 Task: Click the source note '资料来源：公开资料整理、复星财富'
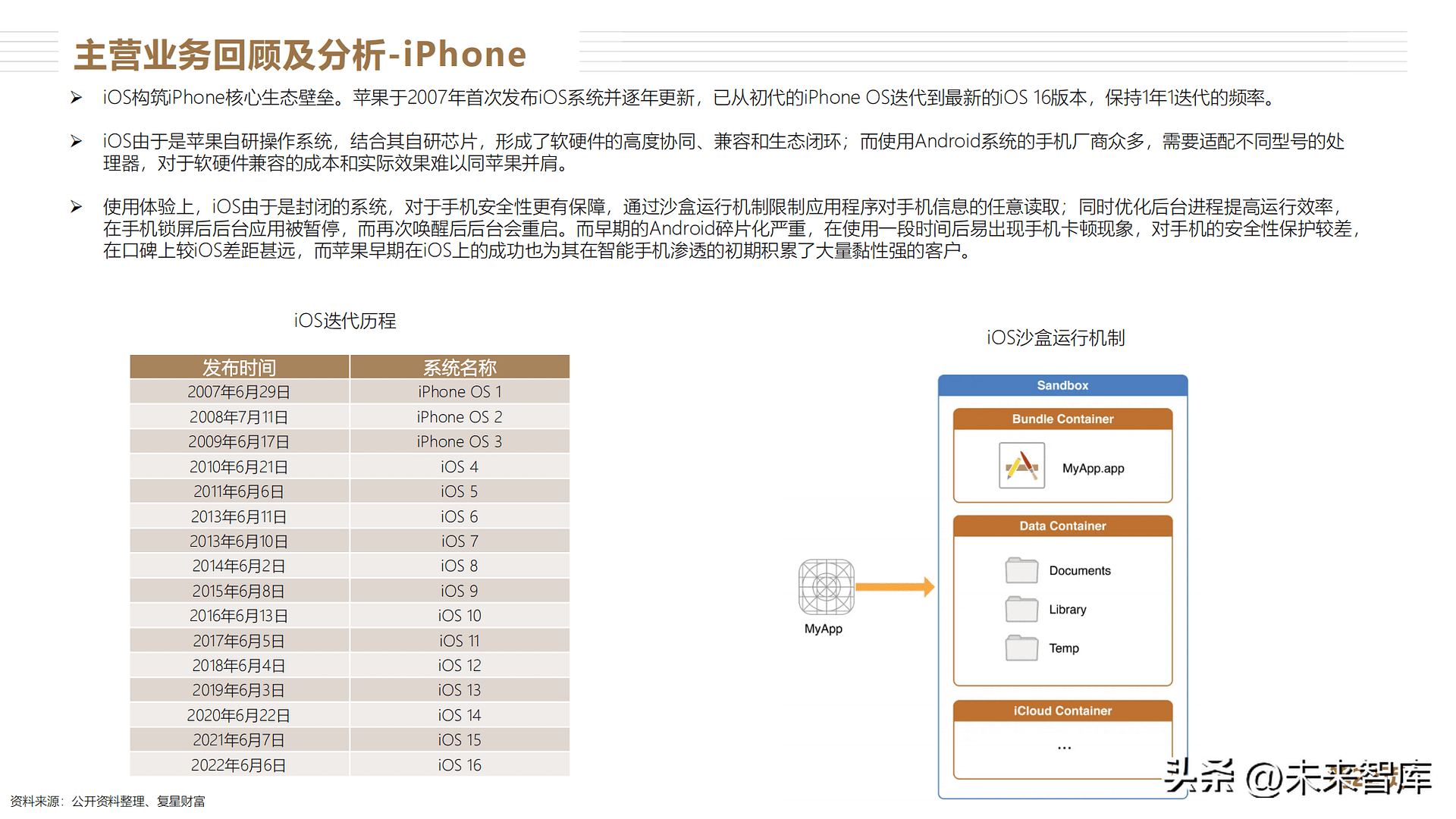click(x=108, y=802)
